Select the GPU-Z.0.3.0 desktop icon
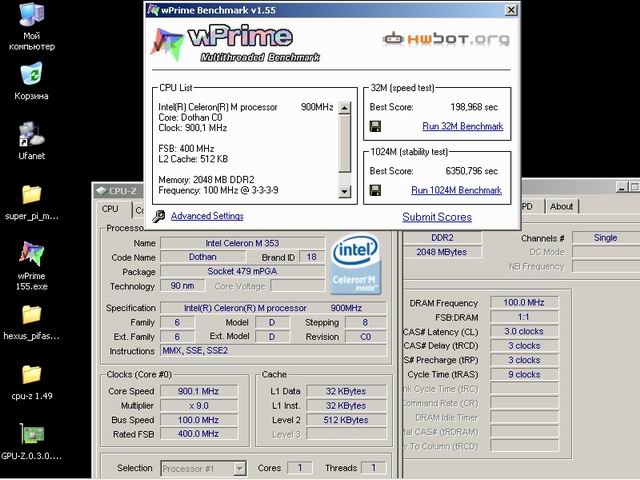Viewport: 640px width, 480px height. click(x=31, y=442)
